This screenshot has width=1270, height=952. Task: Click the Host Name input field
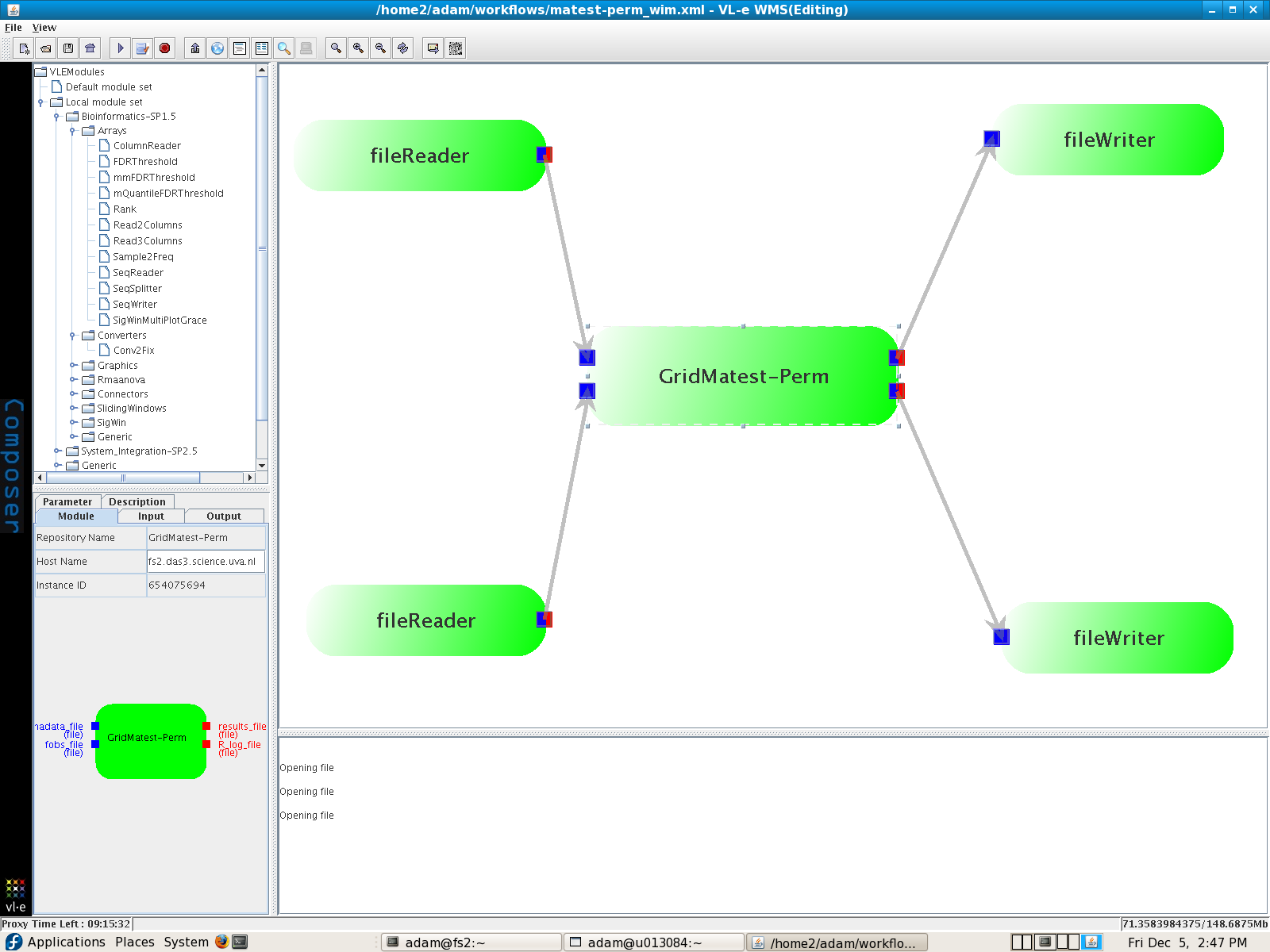coord(205,562)
